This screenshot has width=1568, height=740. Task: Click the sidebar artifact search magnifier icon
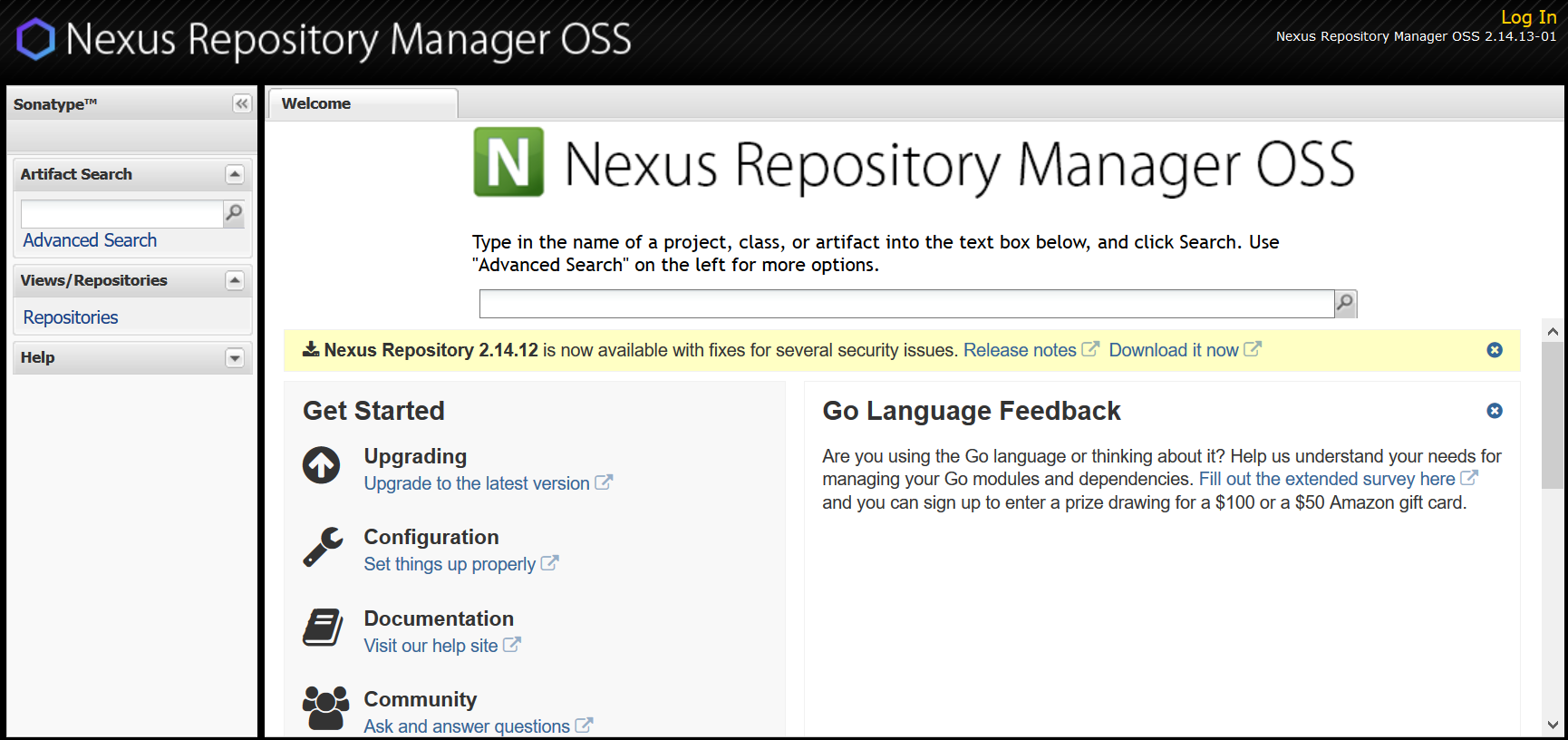[234, 213]
